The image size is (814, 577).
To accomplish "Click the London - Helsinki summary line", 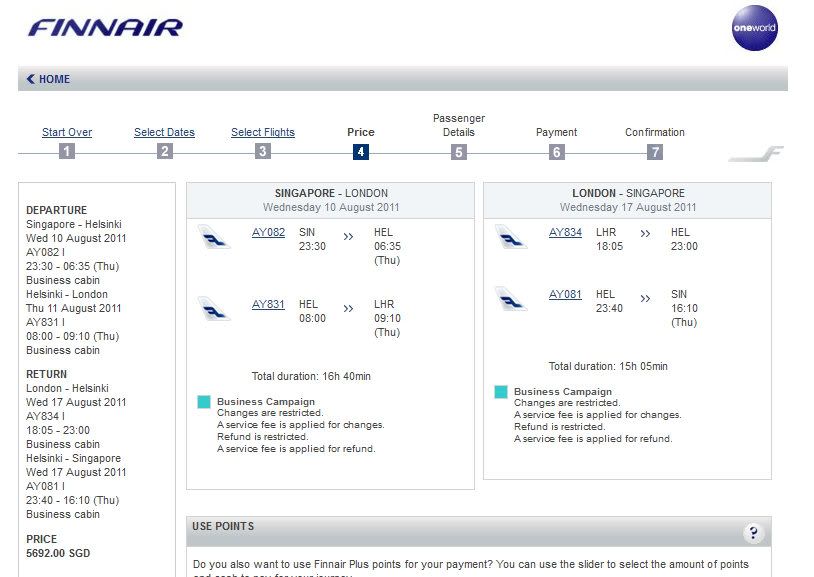I will coord(67,388).
